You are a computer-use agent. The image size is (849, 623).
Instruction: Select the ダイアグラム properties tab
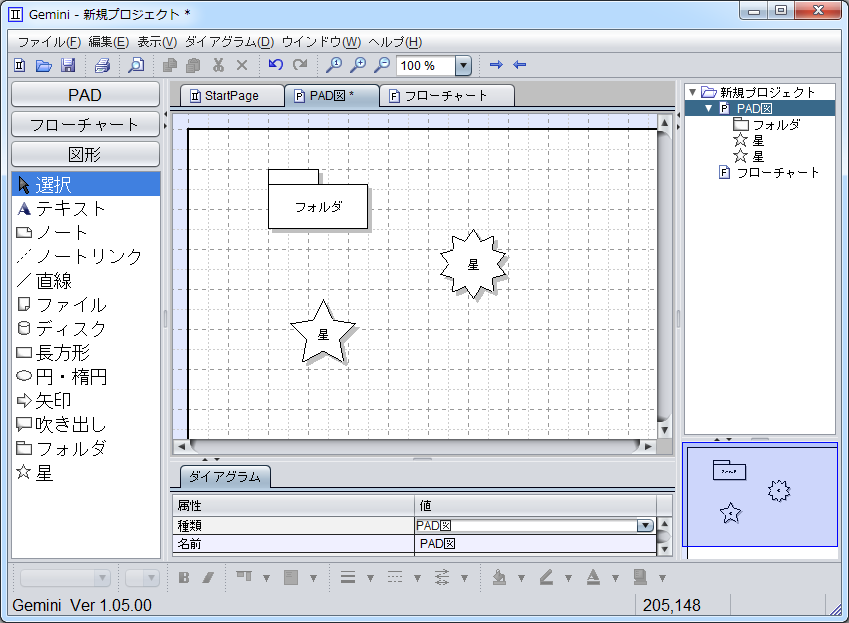point(225,477)
